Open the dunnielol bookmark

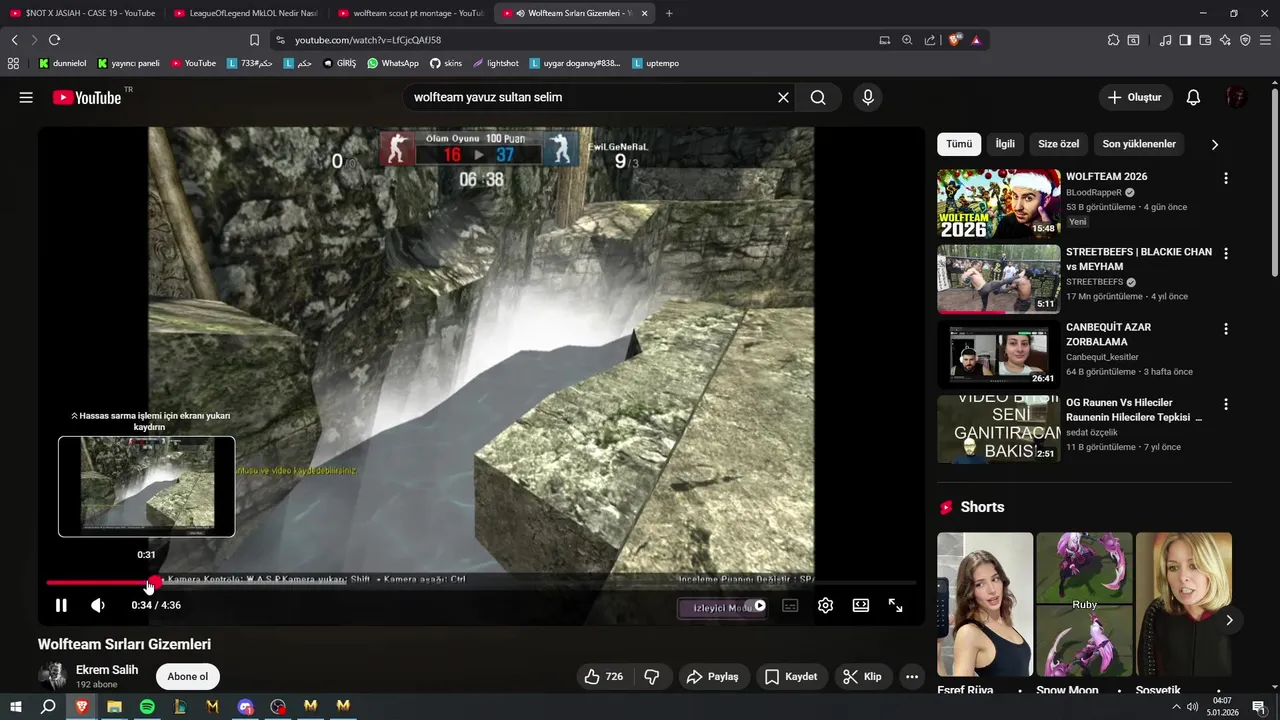(x=62, y=63)
